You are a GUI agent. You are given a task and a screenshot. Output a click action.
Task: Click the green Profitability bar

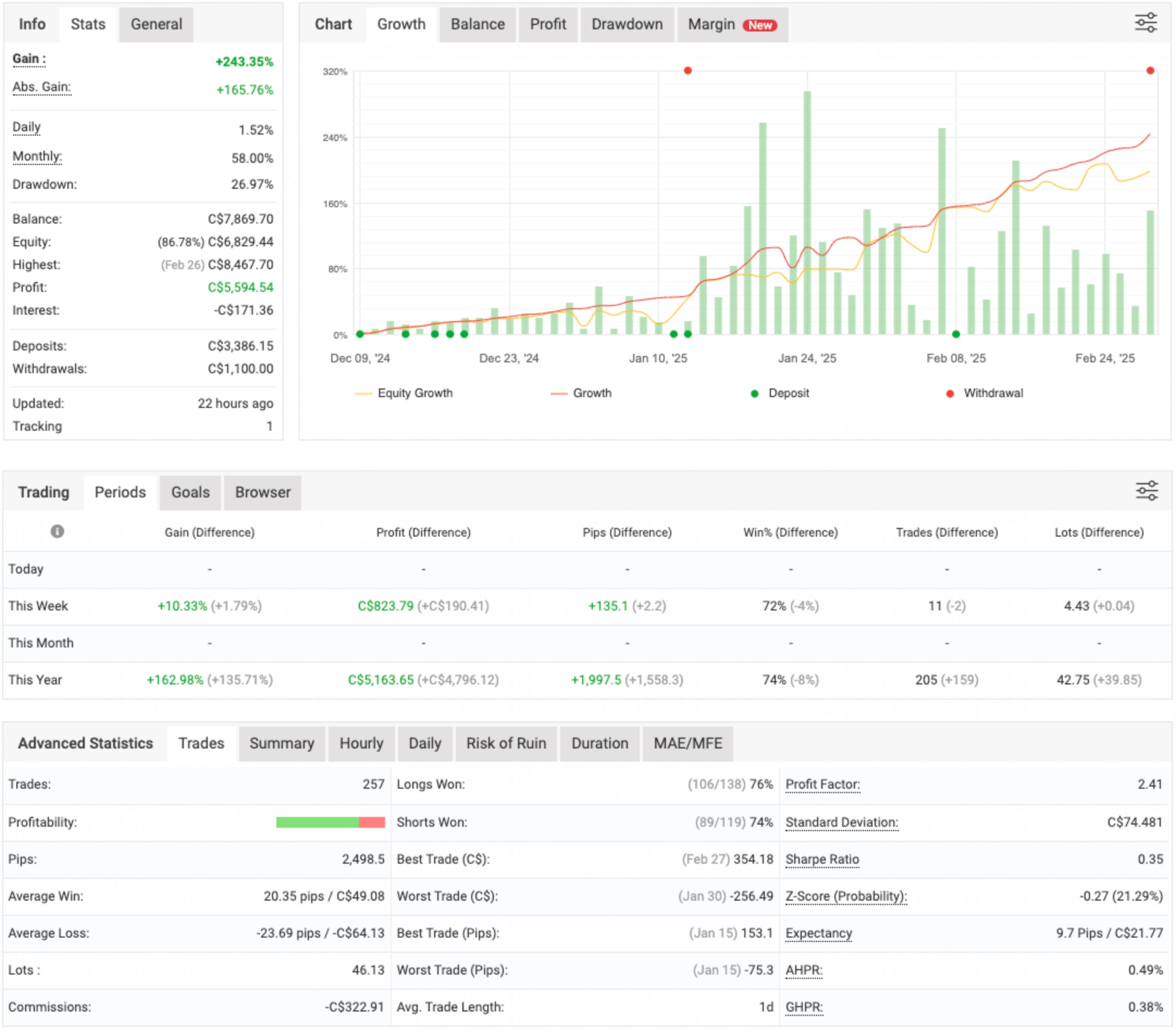[317, 822]
